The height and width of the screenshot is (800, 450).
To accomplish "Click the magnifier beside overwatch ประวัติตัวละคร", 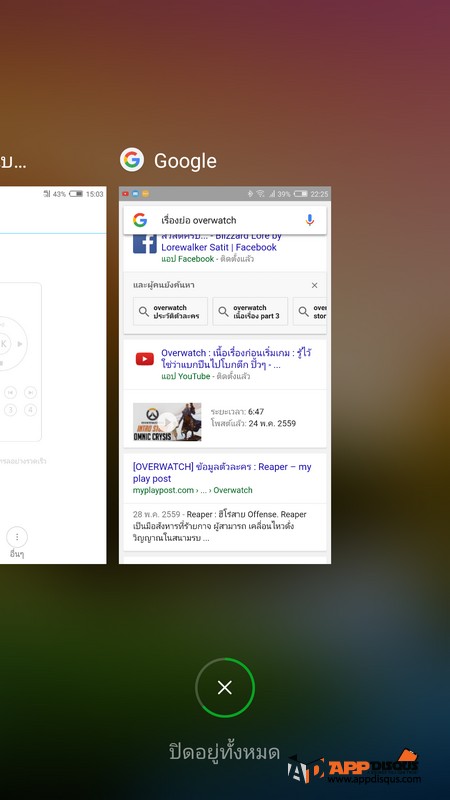I will (x=144, y=311).
